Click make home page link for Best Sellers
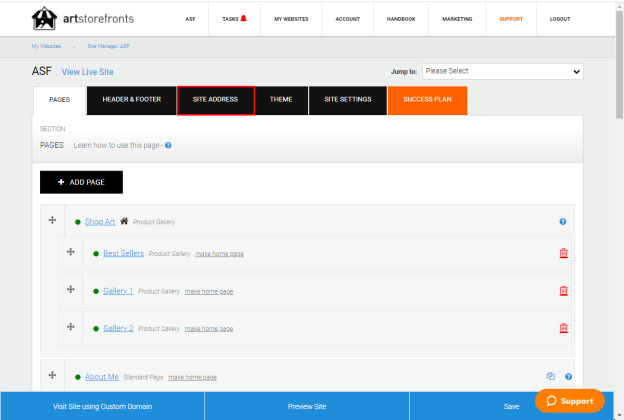 click(219, 254)
